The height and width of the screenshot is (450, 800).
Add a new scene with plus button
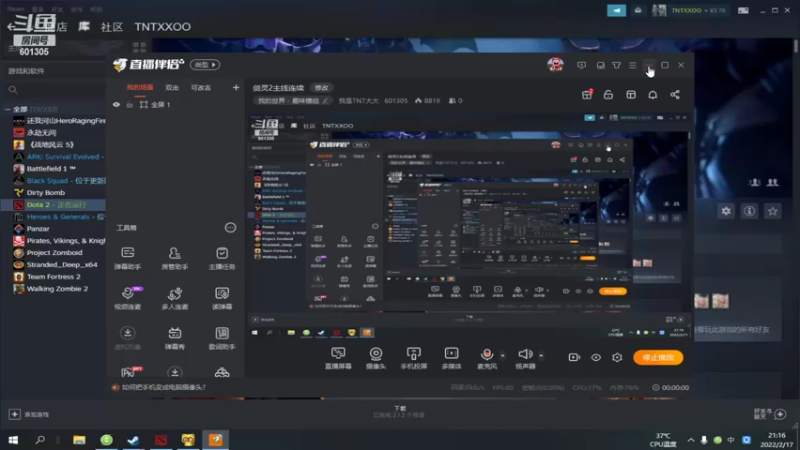236,87
